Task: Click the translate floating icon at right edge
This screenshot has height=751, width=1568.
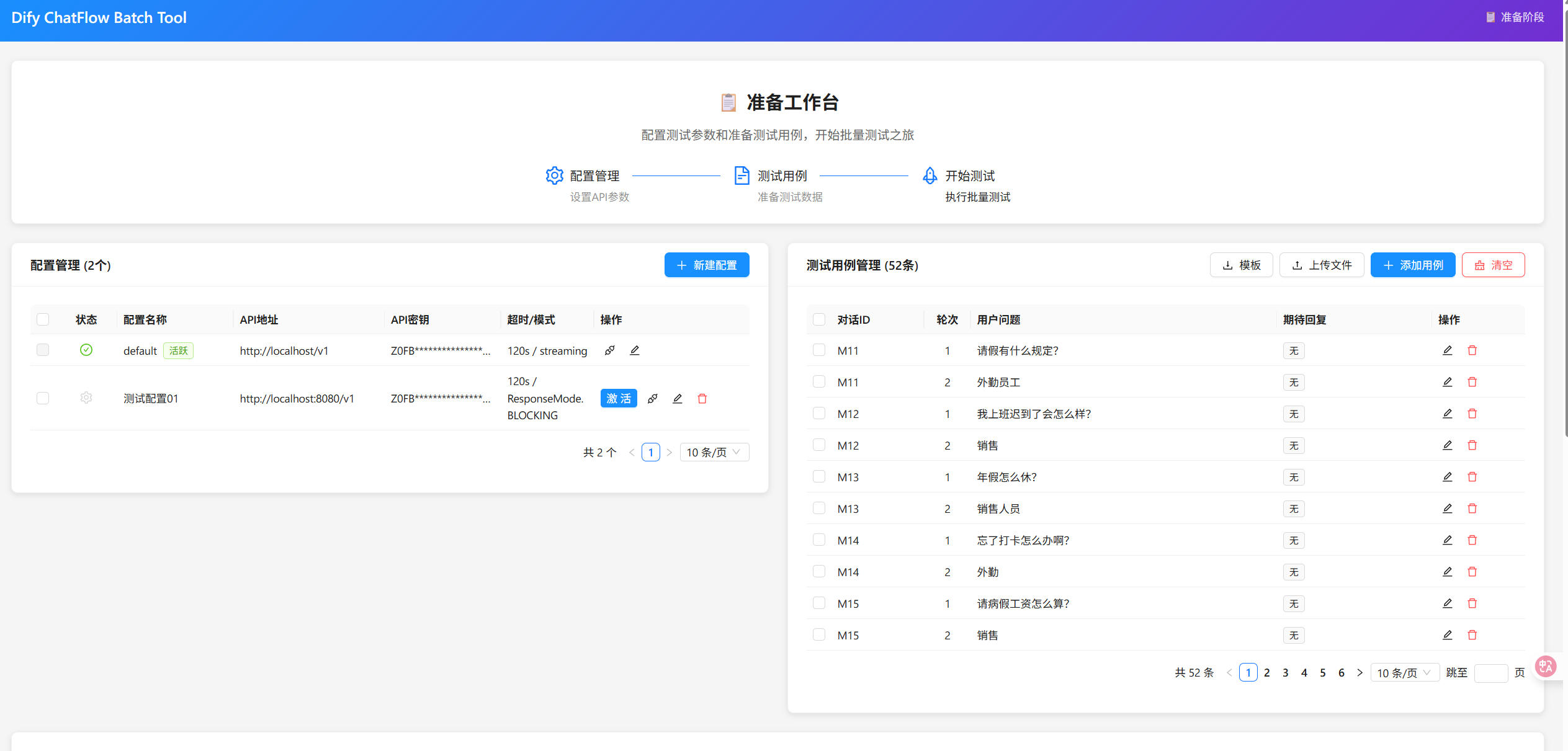Action: [1546, 667]
